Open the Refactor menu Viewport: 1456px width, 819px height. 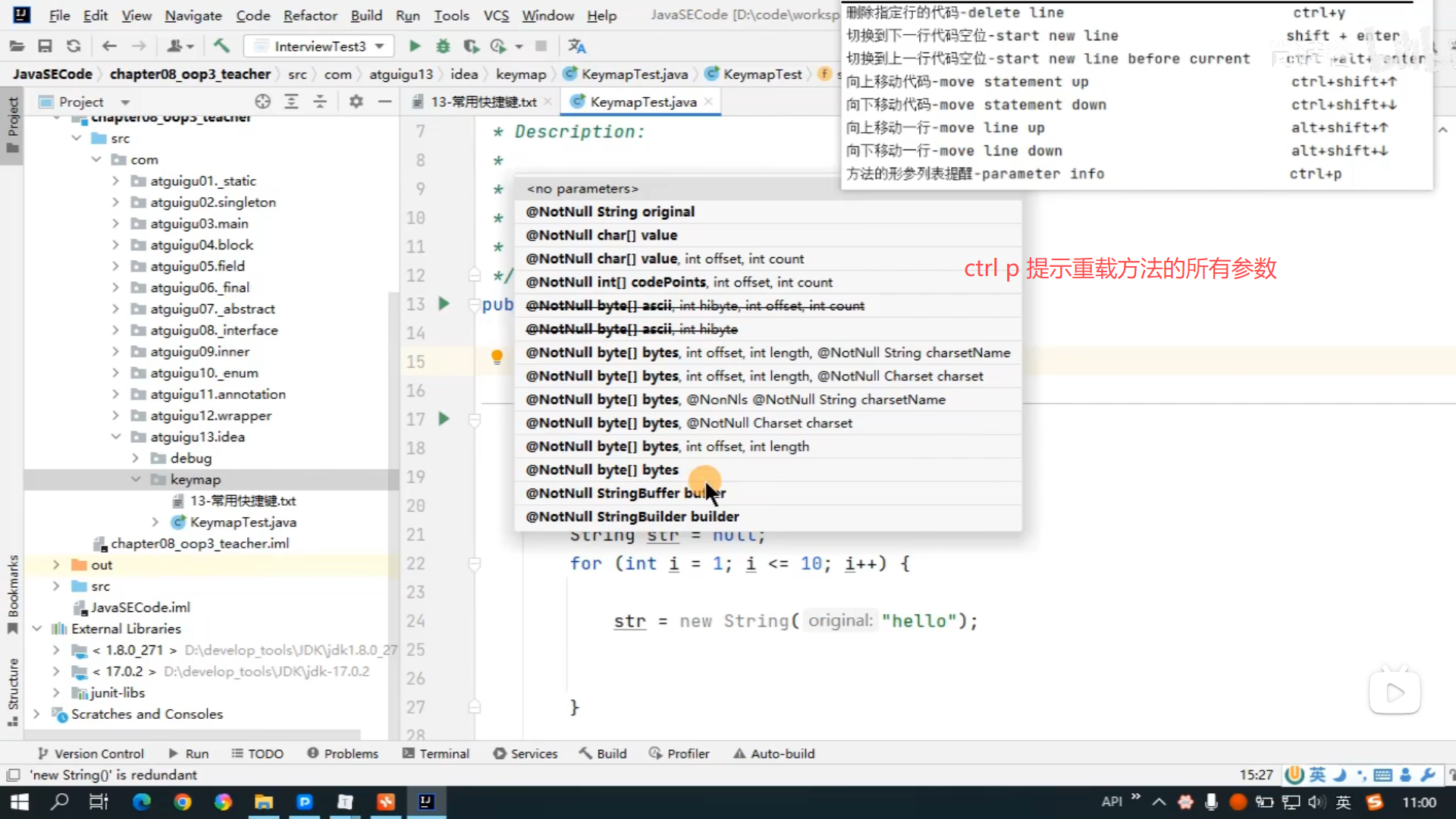coord(309,15)
